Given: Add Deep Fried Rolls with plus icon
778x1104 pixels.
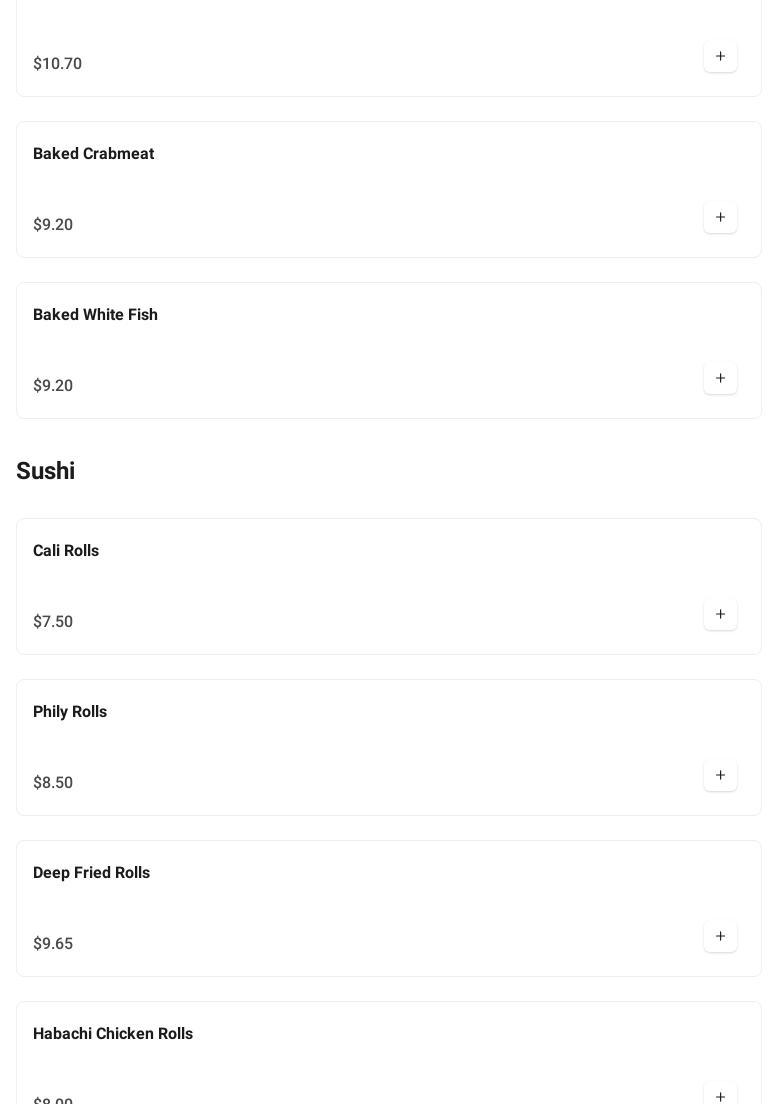Looking at the screenshot, I should pos(720,937).
